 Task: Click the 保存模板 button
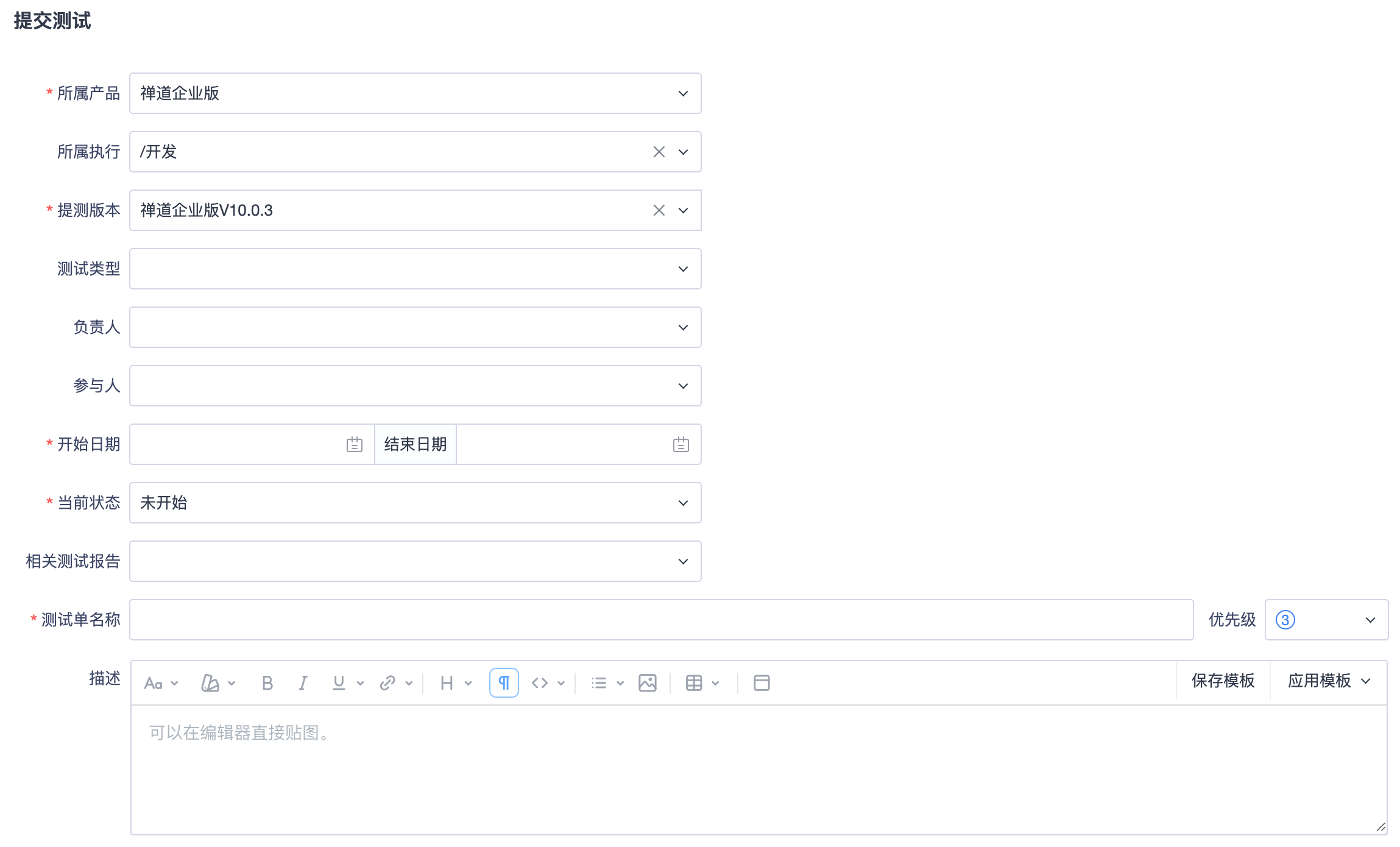point(1223,681)
